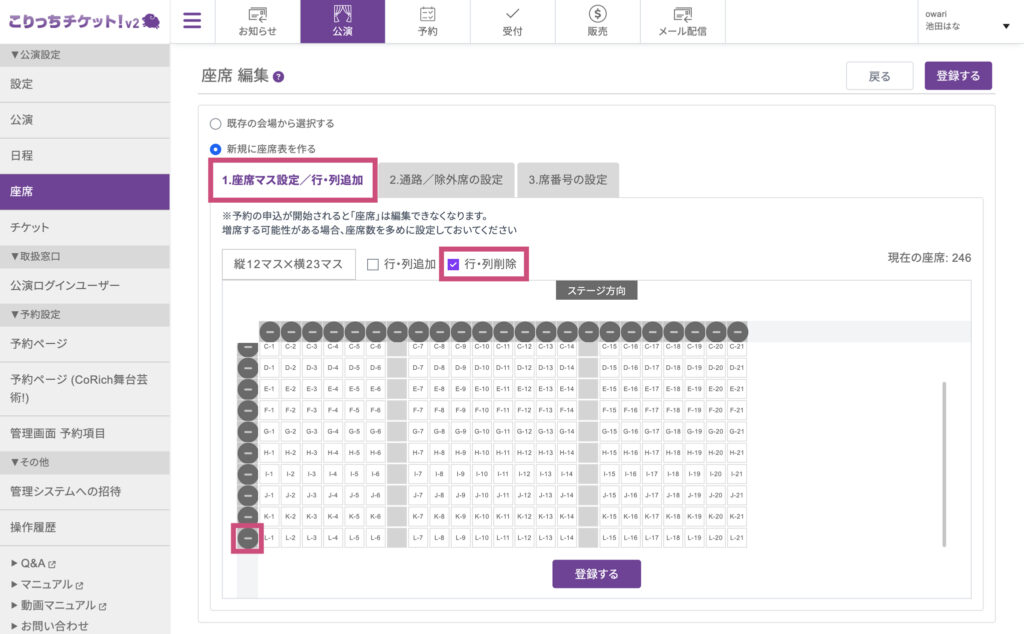Select 既存の会場から選択する radio button
This screenshot has width=1024, height=634.
coord(216,123)
